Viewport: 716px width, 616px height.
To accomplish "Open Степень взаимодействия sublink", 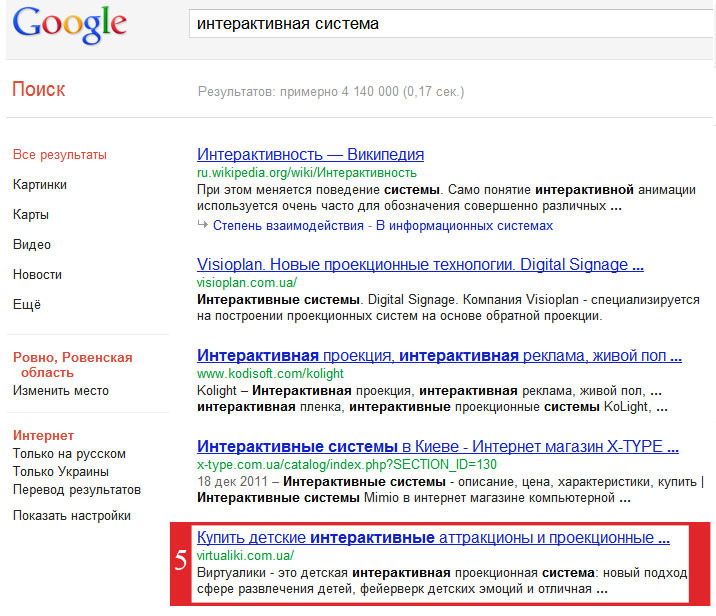I will click(288, 226).
